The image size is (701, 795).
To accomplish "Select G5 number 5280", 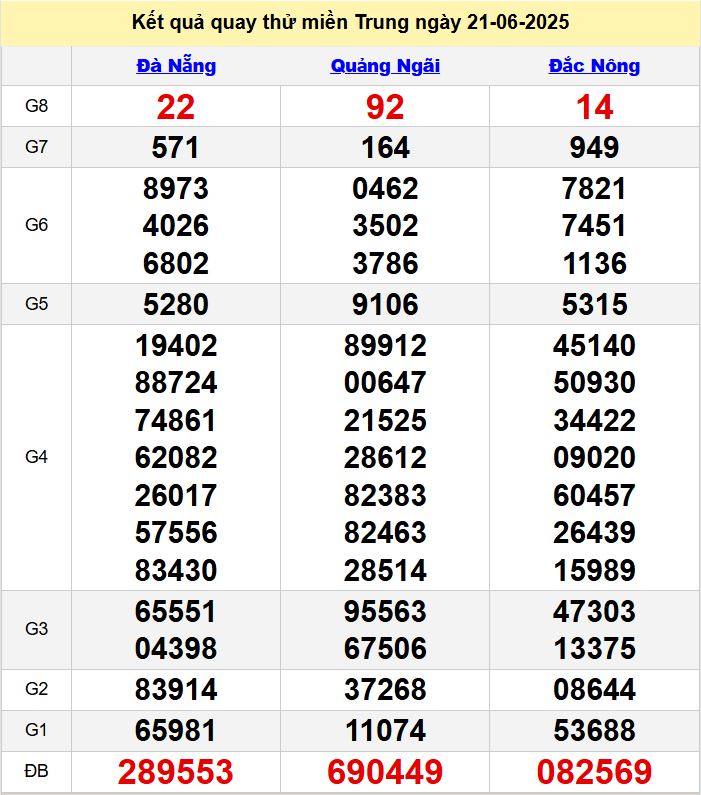I will [176, 305].
